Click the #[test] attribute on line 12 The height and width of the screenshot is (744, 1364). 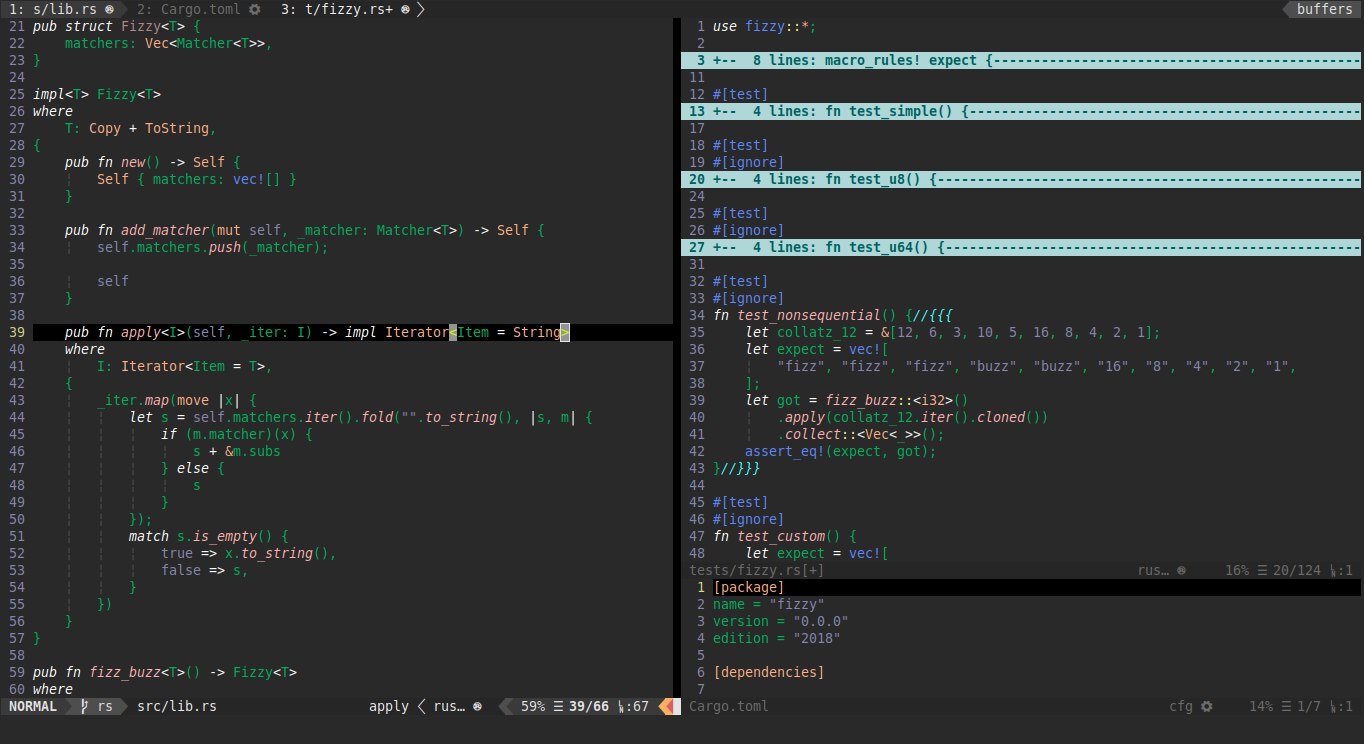[741, 94]
